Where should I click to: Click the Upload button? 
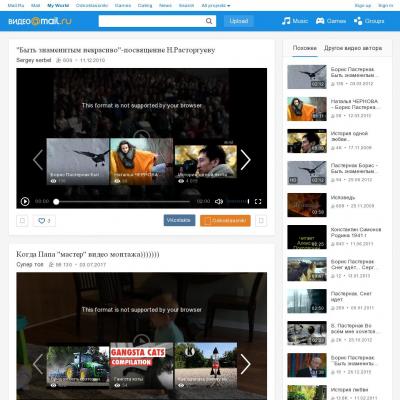click(x=239, y=21)
